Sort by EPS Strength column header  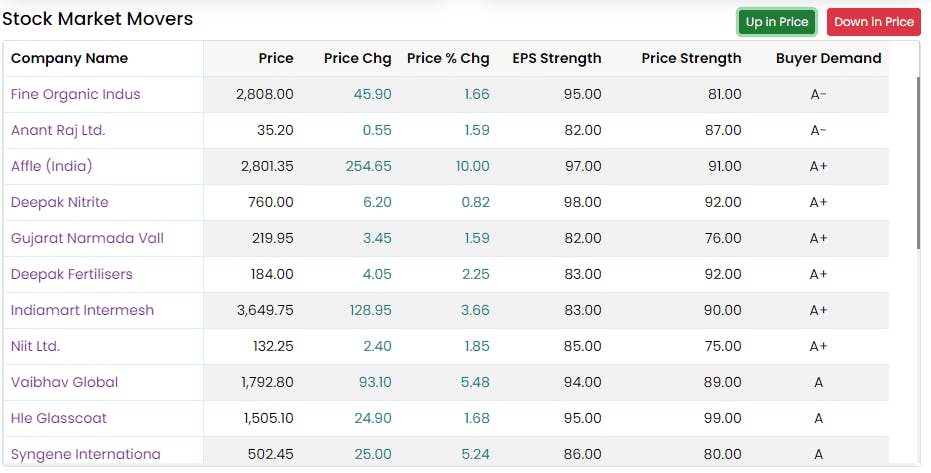click(x=557, y=58)
